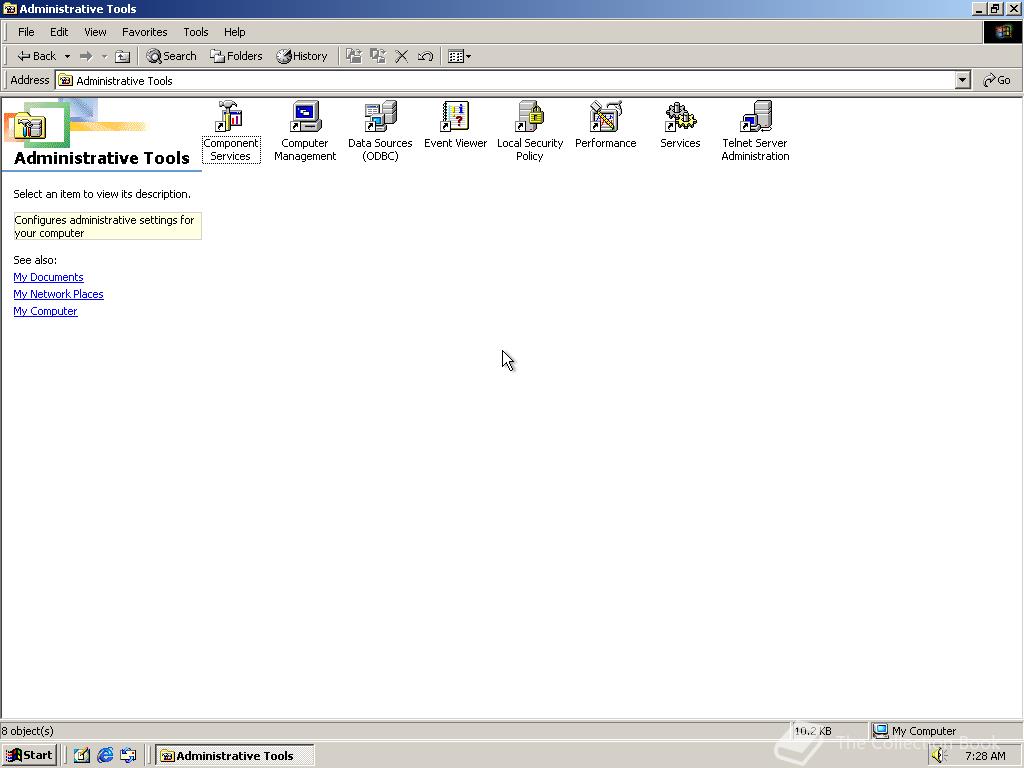Click inside the Address field
Screen dimensions: 1024x768
coord(506,80)
